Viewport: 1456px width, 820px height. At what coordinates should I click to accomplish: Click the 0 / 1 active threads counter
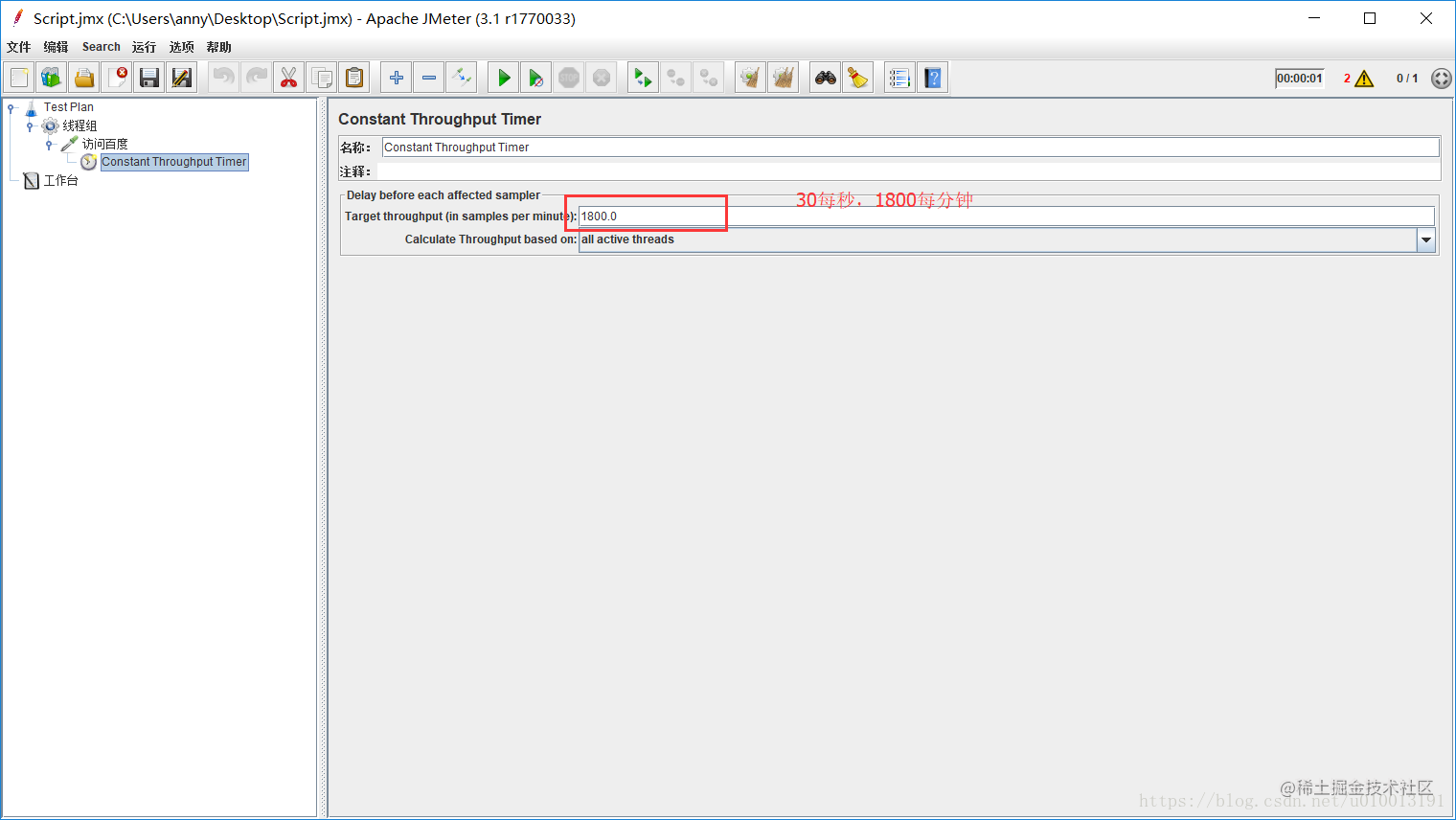coord(1407,79)
